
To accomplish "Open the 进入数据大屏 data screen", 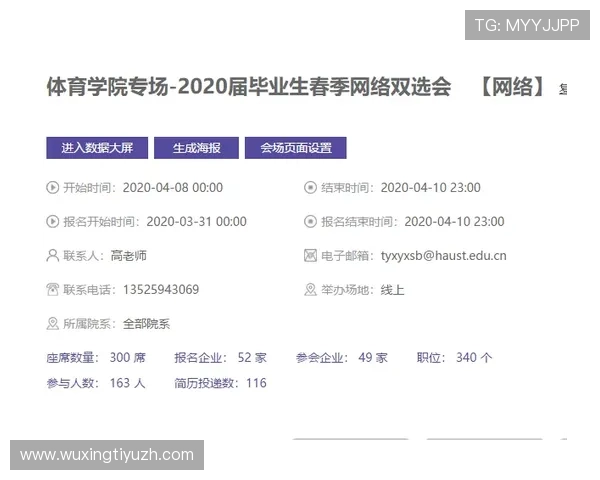I will 97,148.
